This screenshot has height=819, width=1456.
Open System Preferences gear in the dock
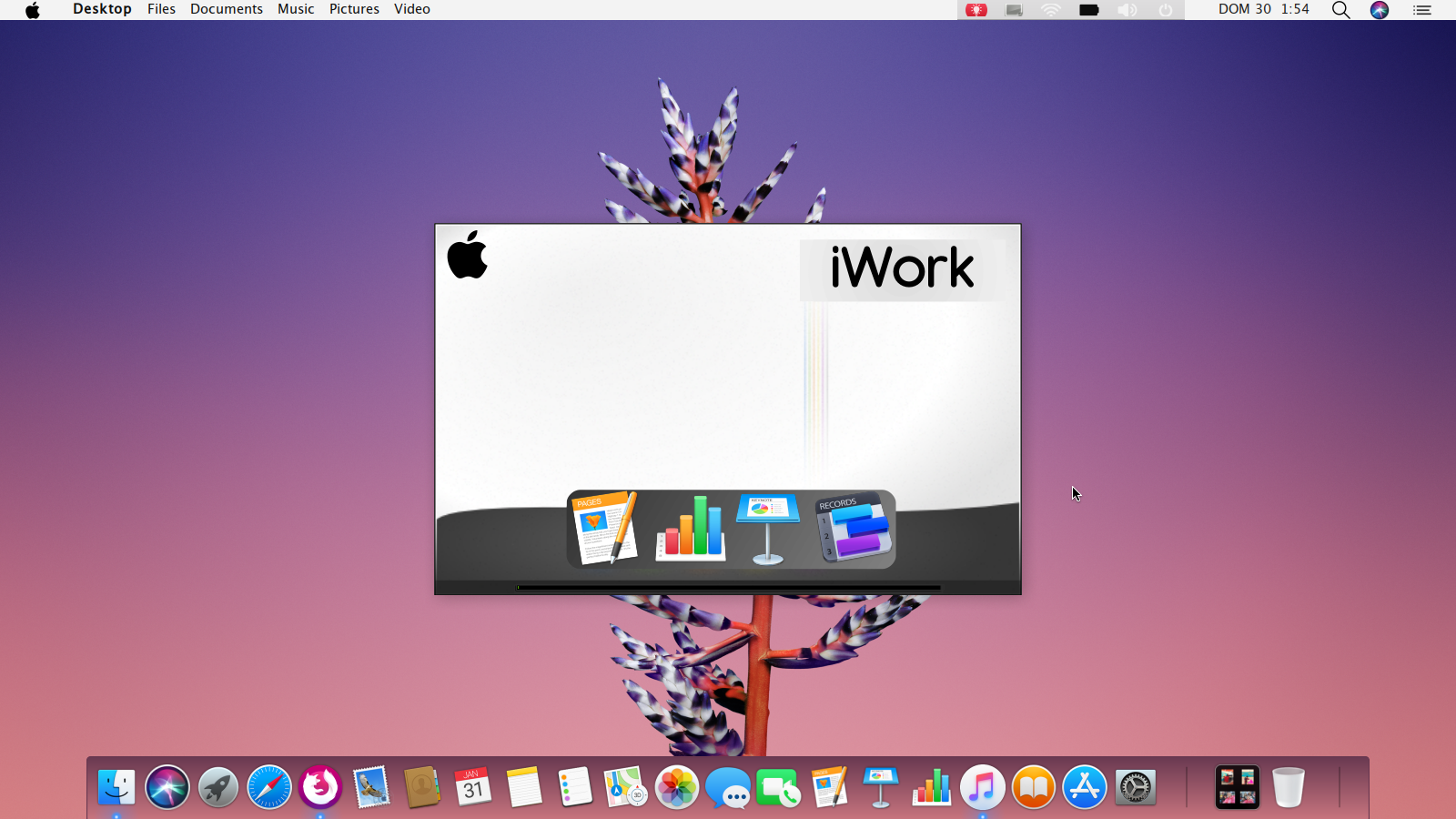[1136, 787]
